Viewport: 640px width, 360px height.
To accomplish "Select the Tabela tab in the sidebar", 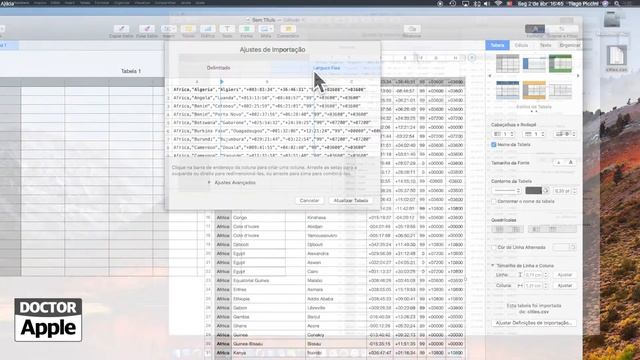I will point(497,45).
